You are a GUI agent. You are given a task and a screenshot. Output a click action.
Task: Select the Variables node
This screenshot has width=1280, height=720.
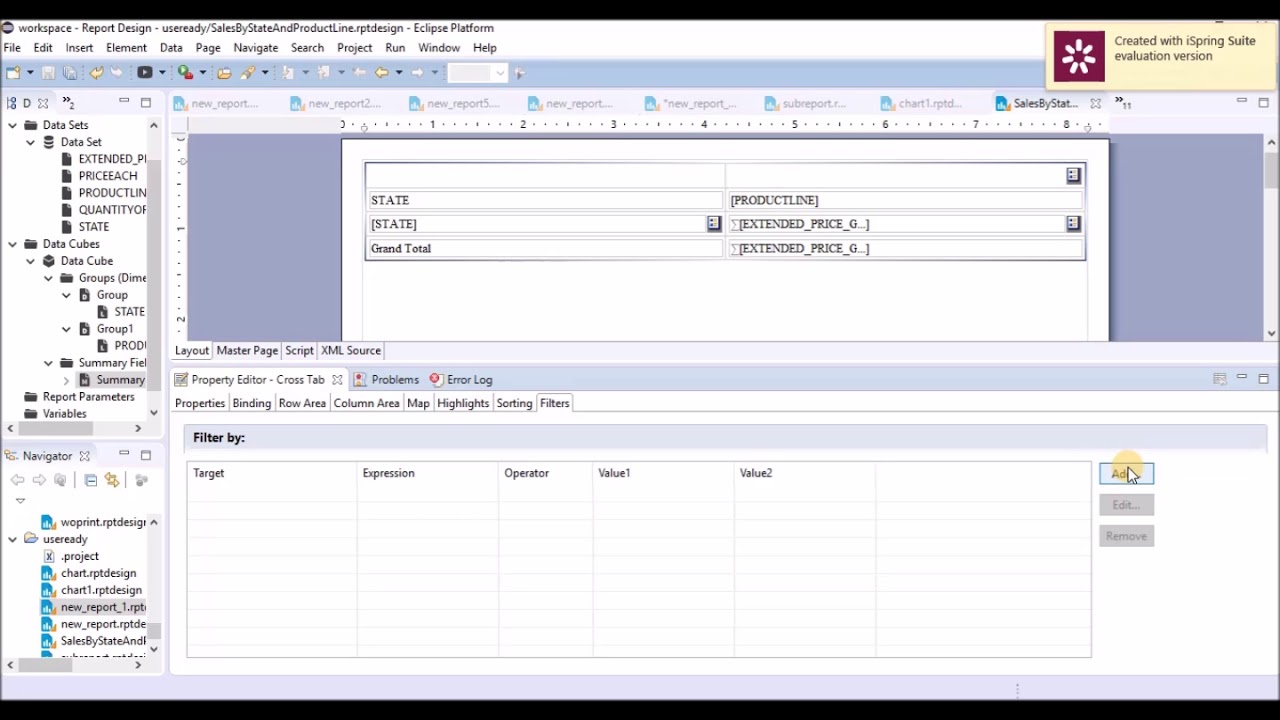64,414
